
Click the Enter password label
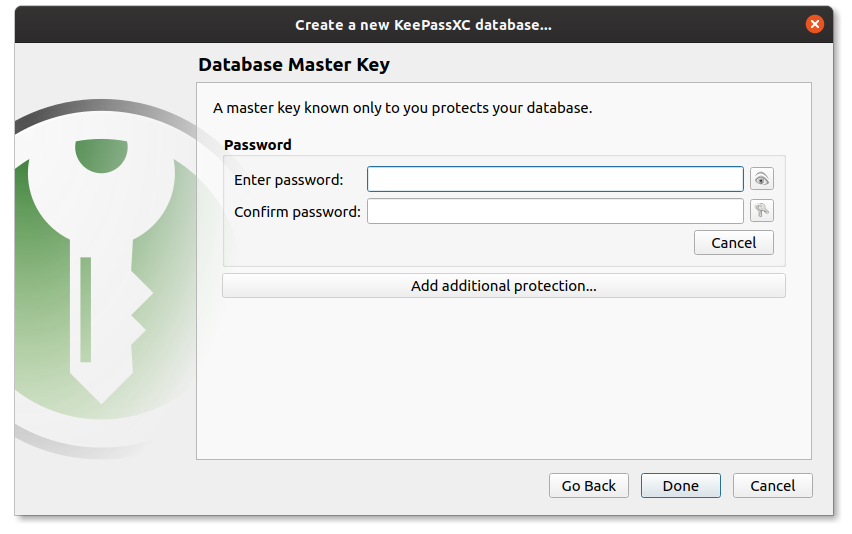(x=288, y=180)
